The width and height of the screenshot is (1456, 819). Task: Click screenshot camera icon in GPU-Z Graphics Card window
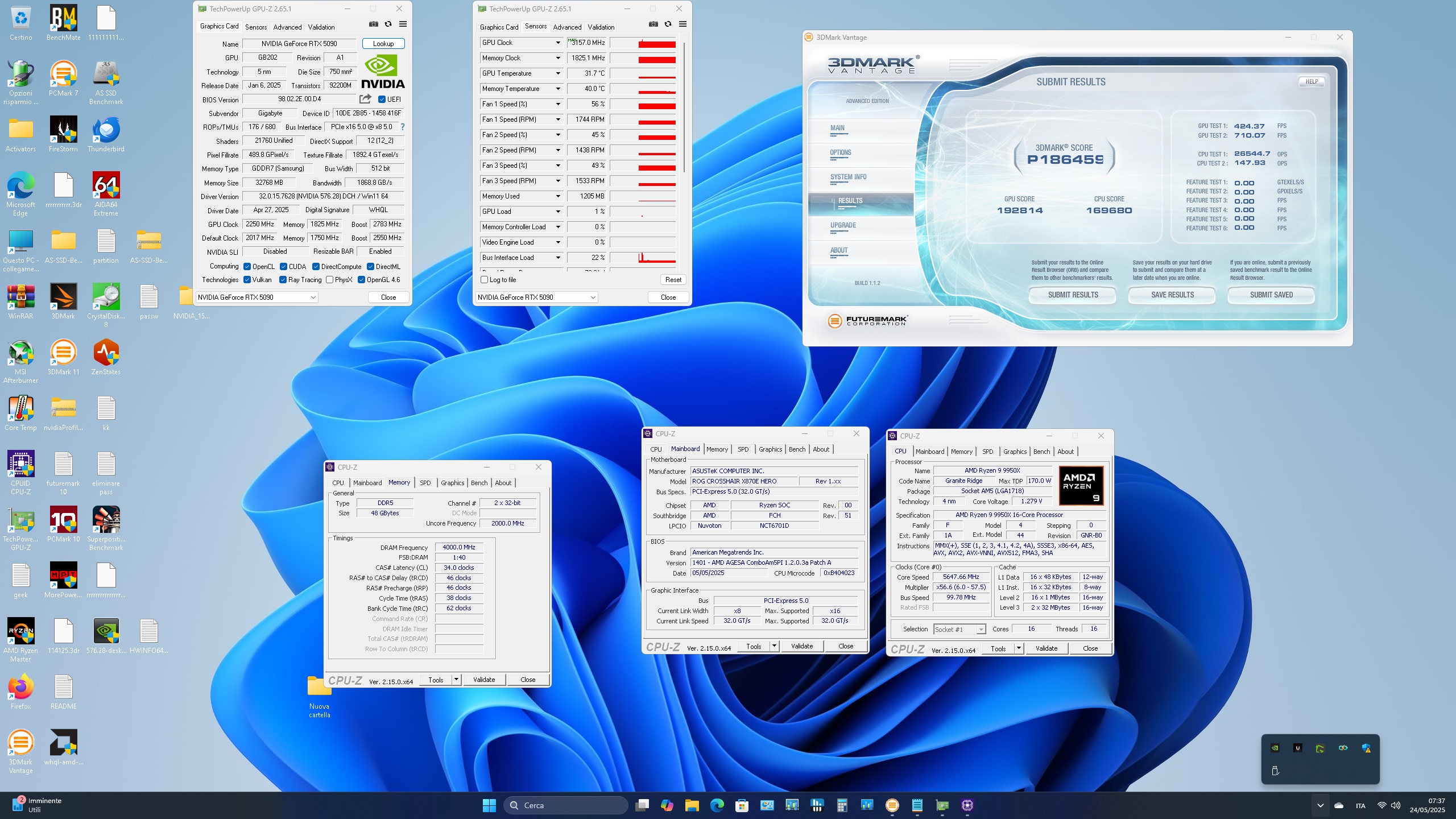click(x=373, y=24)
